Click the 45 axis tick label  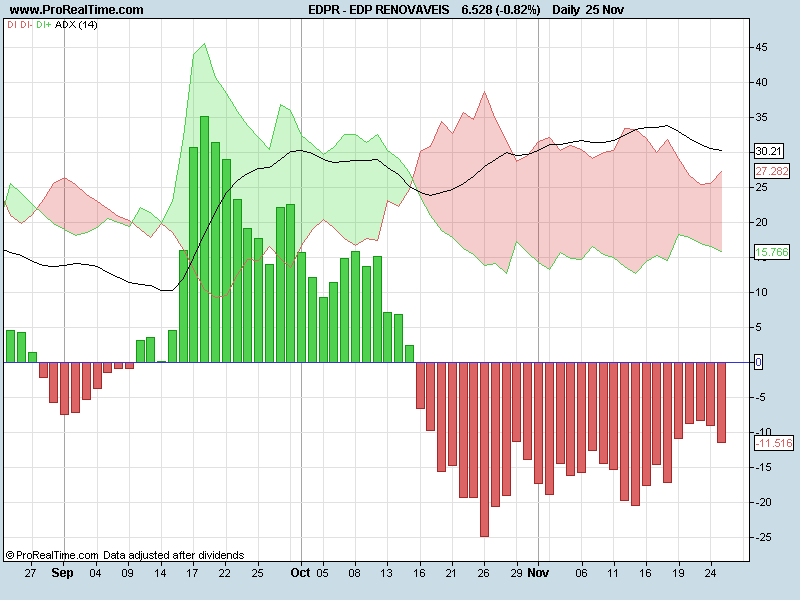coord(761,47)
